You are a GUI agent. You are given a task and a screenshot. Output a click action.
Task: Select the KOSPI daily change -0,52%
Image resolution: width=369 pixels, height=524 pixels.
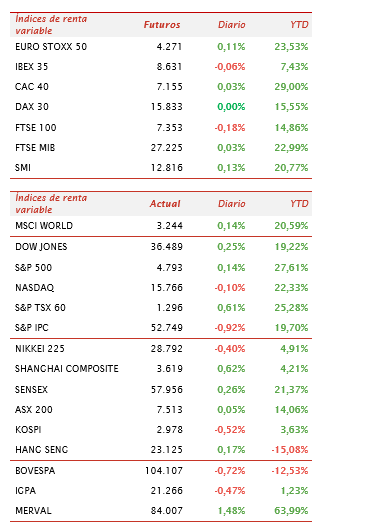point(230,430)
